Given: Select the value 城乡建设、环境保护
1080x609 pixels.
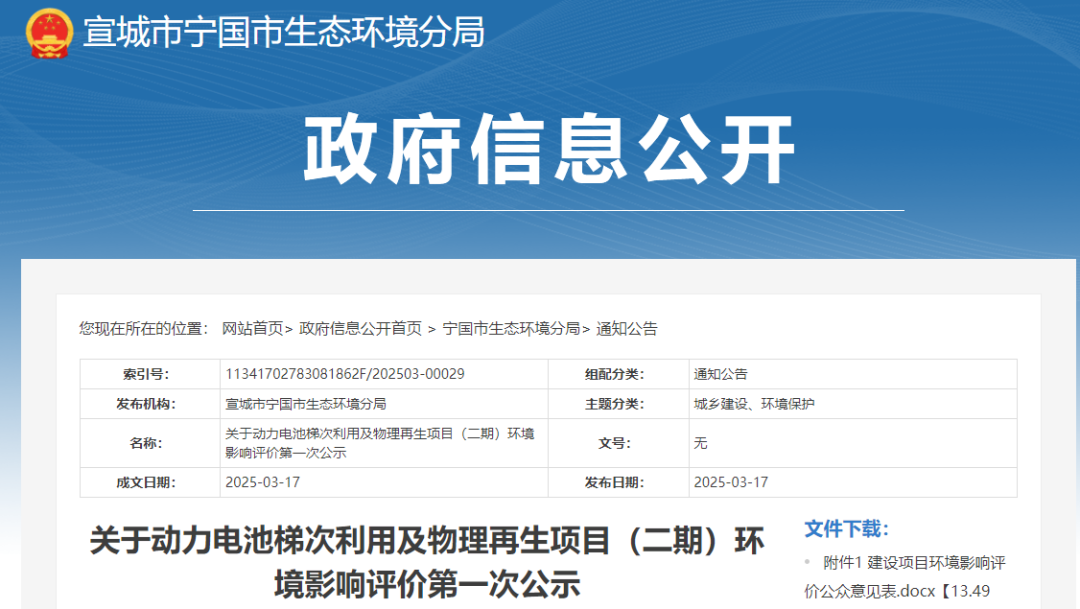Looking at the screenshot, I should (754, 404).
